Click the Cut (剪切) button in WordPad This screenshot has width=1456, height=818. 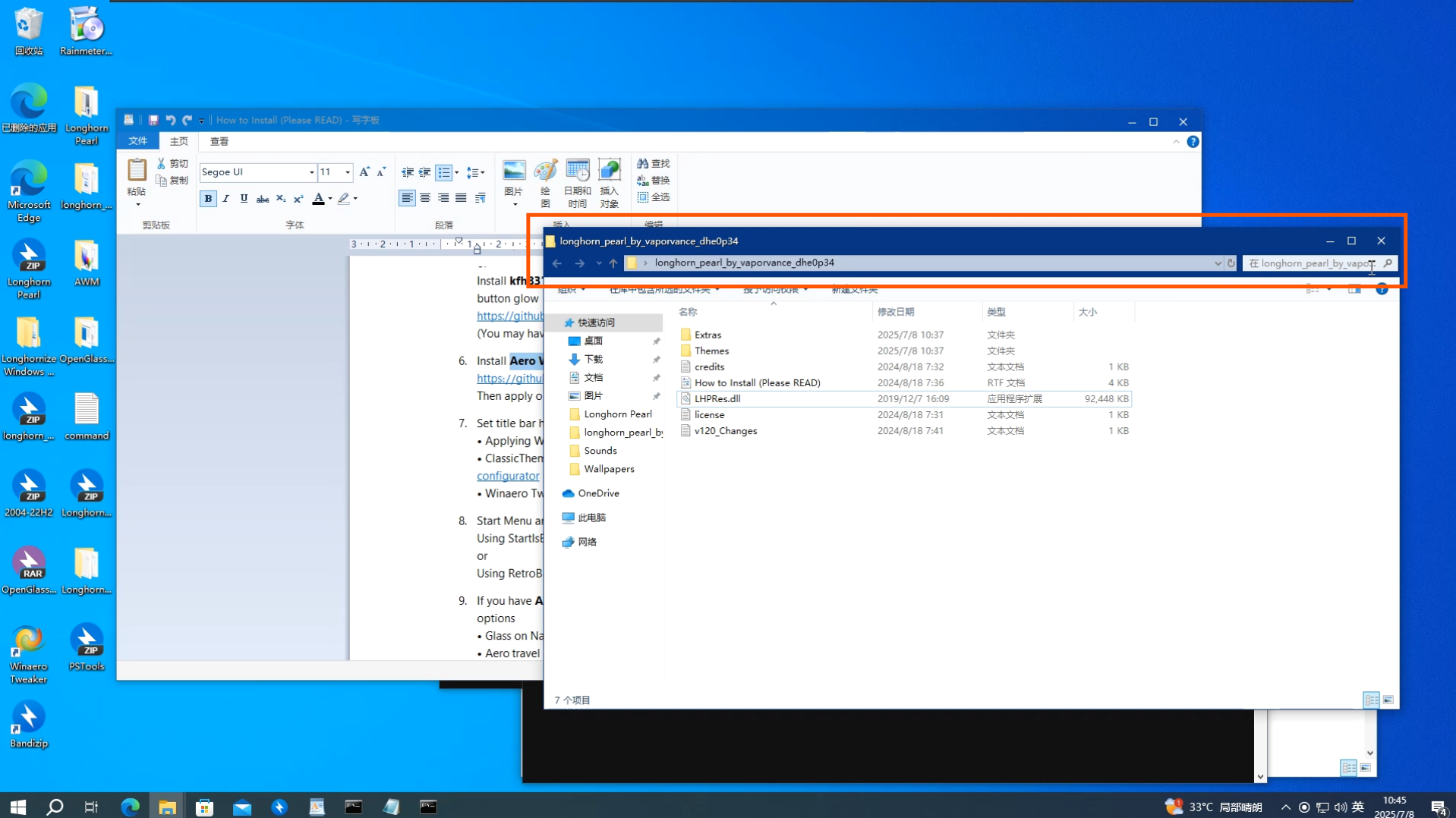[x=172, y=163]
